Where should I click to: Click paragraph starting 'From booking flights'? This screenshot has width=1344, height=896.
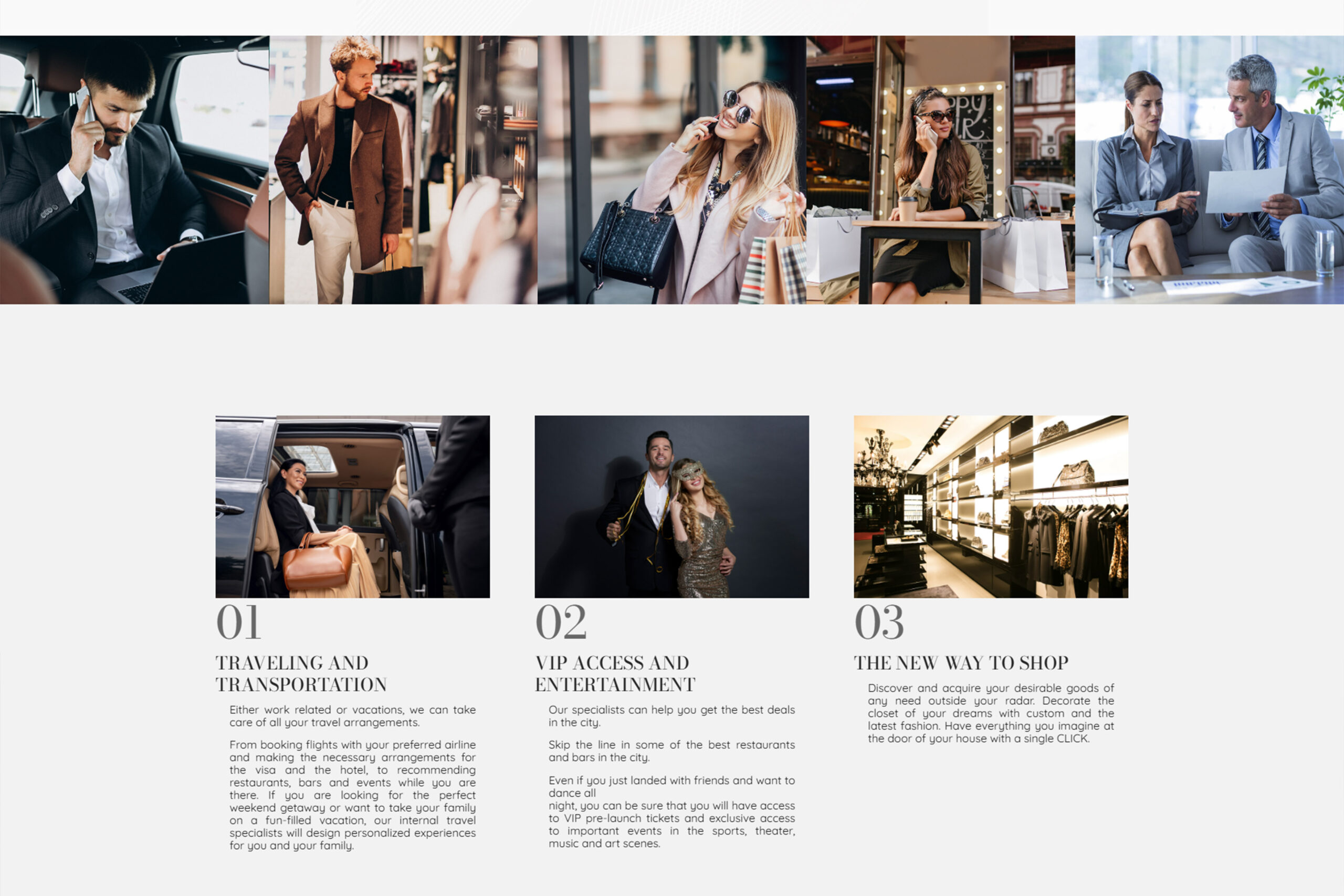[x=353, y=795]
